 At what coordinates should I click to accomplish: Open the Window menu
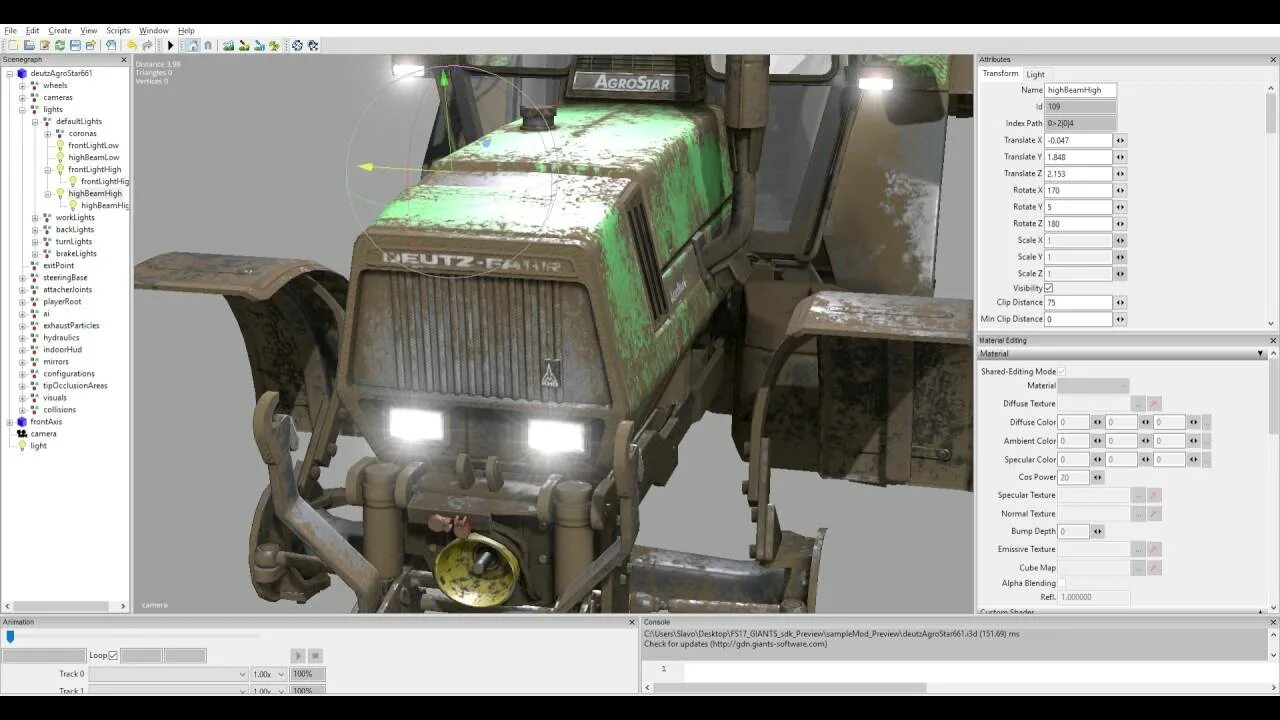154,31
